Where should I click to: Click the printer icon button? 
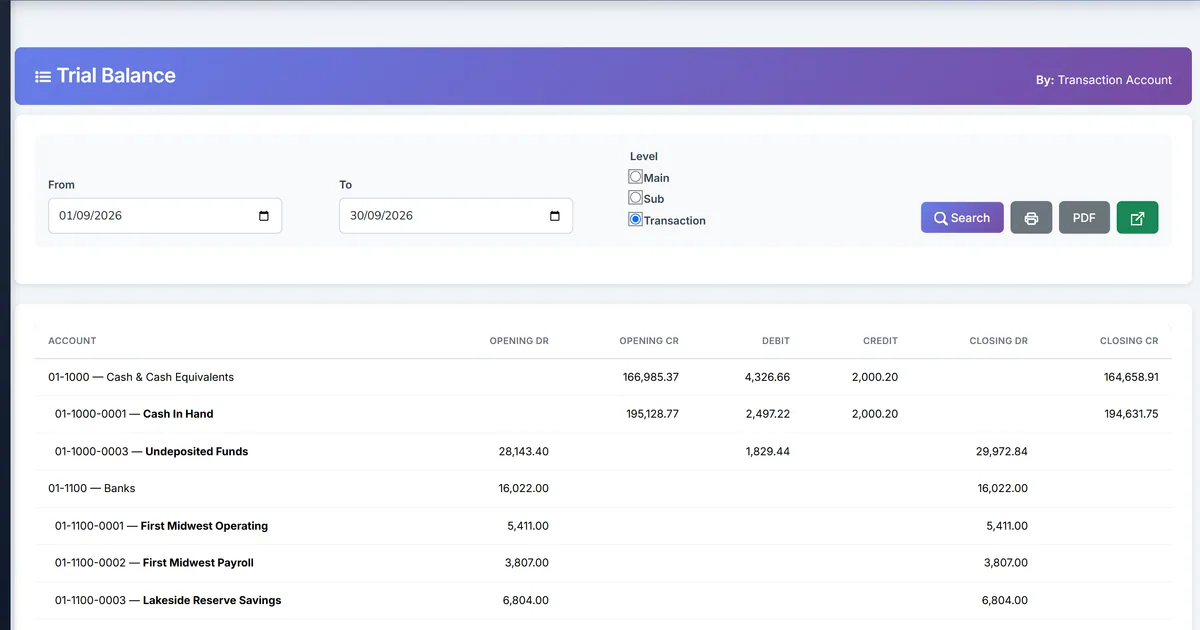[x=1031, y=218]
